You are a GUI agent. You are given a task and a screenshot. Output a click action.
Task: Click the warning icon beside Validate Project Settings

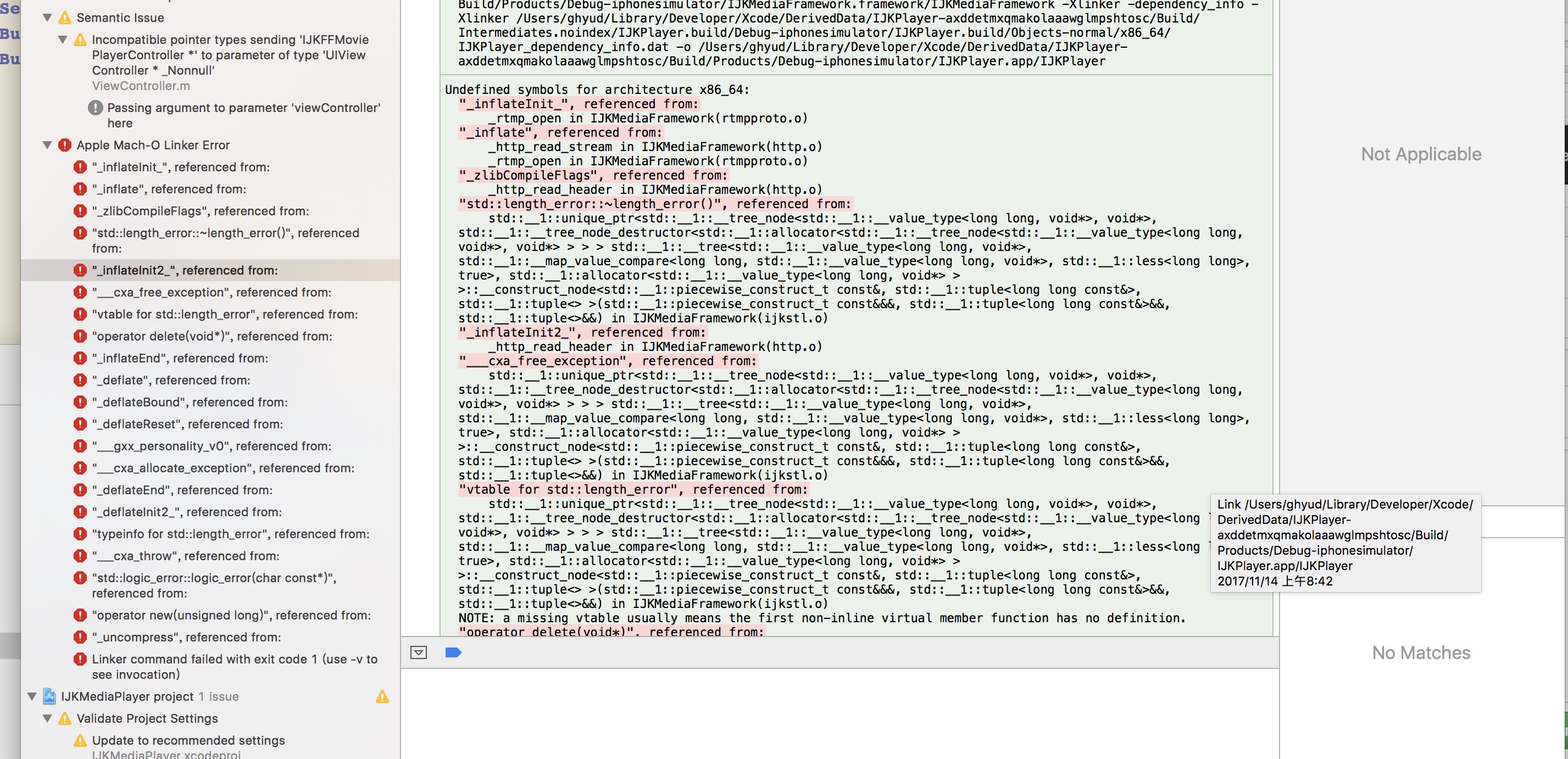[x=64, y=718]
